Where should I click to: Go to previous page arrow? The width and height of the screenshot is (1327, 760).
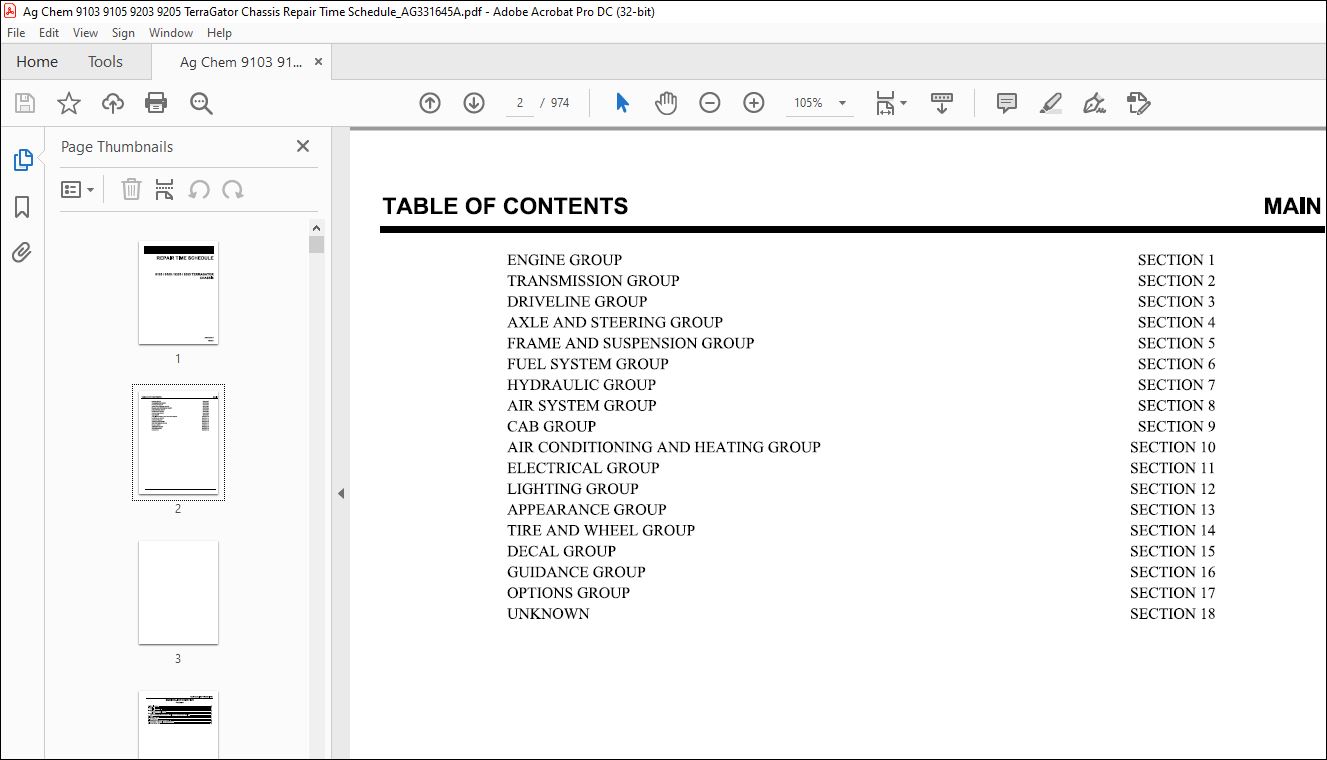tap(430, 103)
